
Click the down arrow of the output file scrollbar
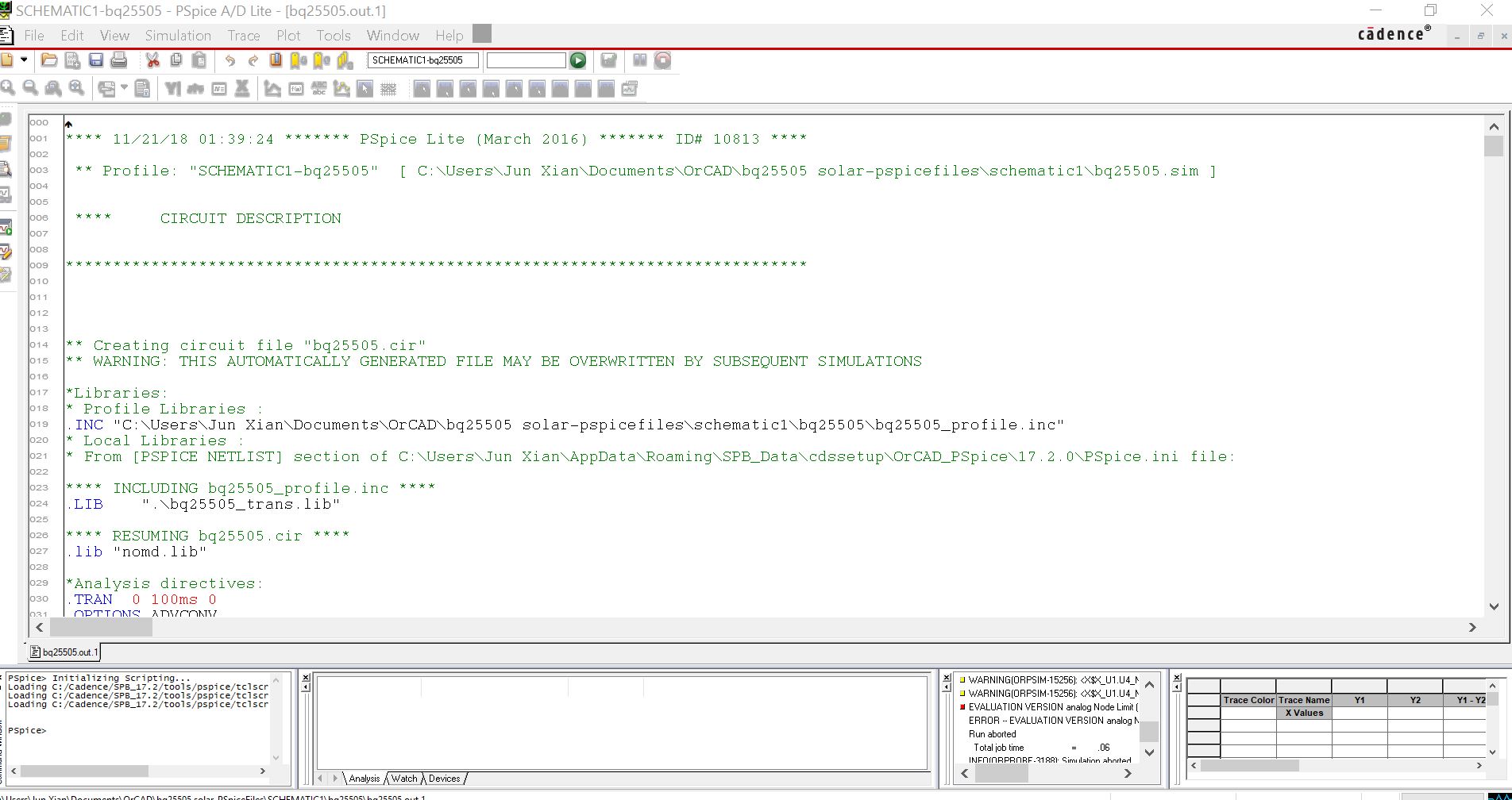click(1494, 607)
